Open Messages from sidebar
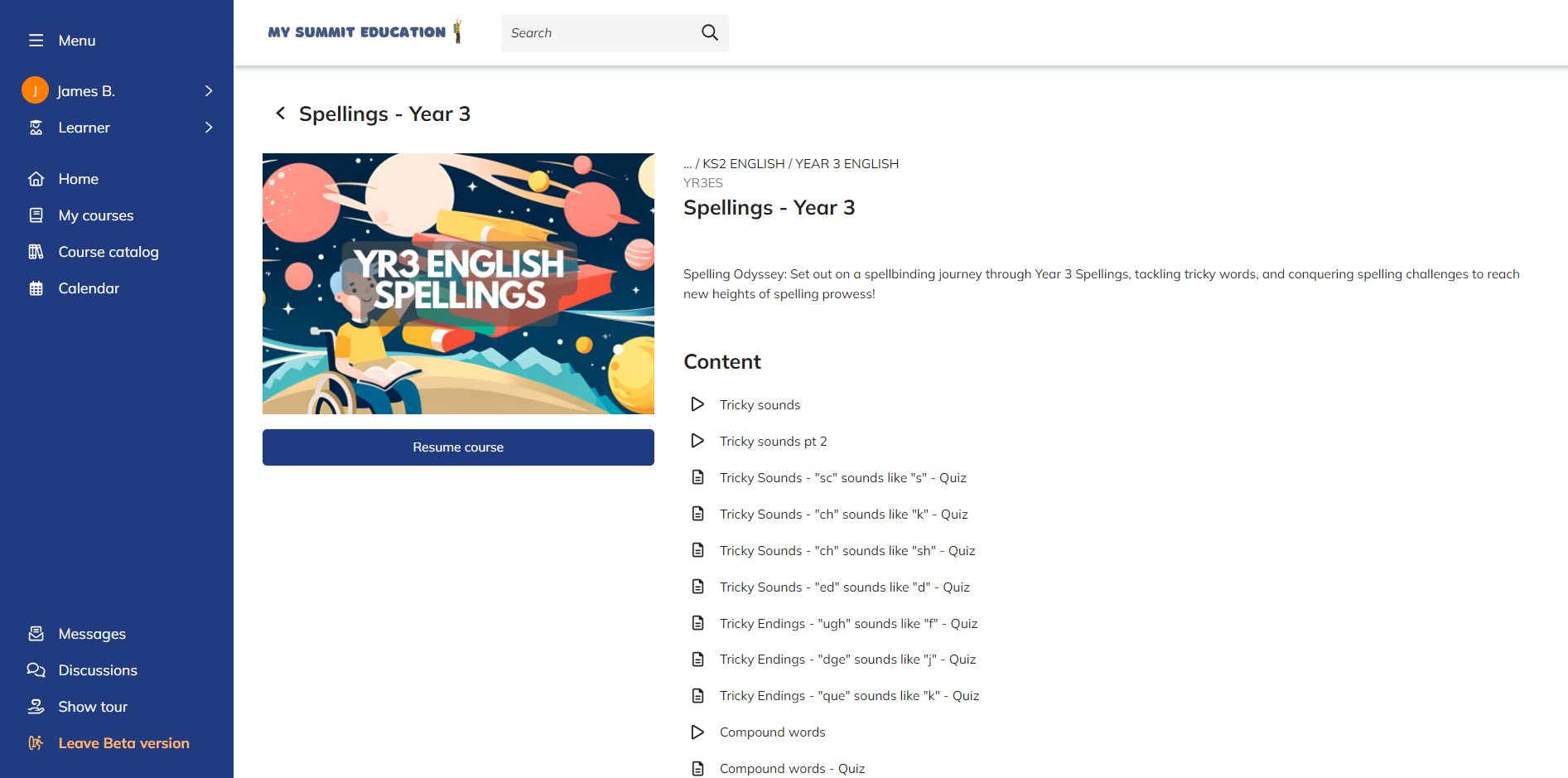This screenshot has width=1568, height=778. 92,634
